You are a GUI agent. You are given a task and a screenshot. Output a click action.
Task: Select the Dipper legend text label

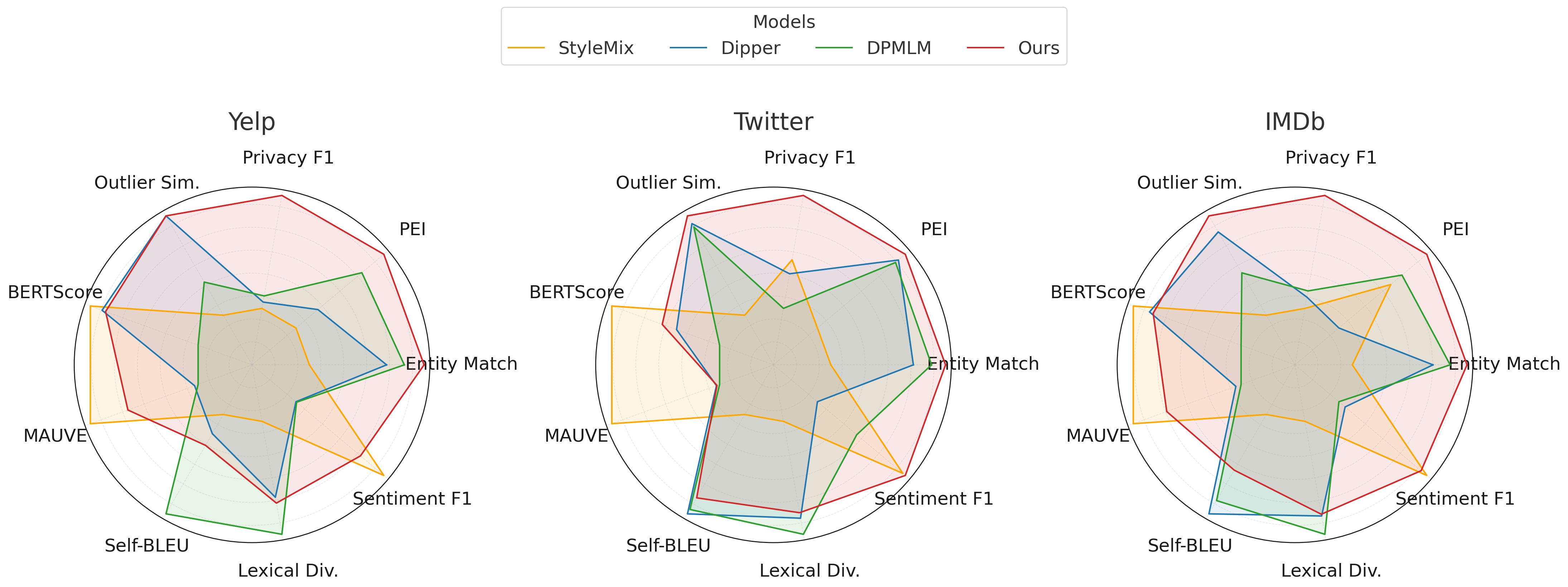[x=750, y=48]
